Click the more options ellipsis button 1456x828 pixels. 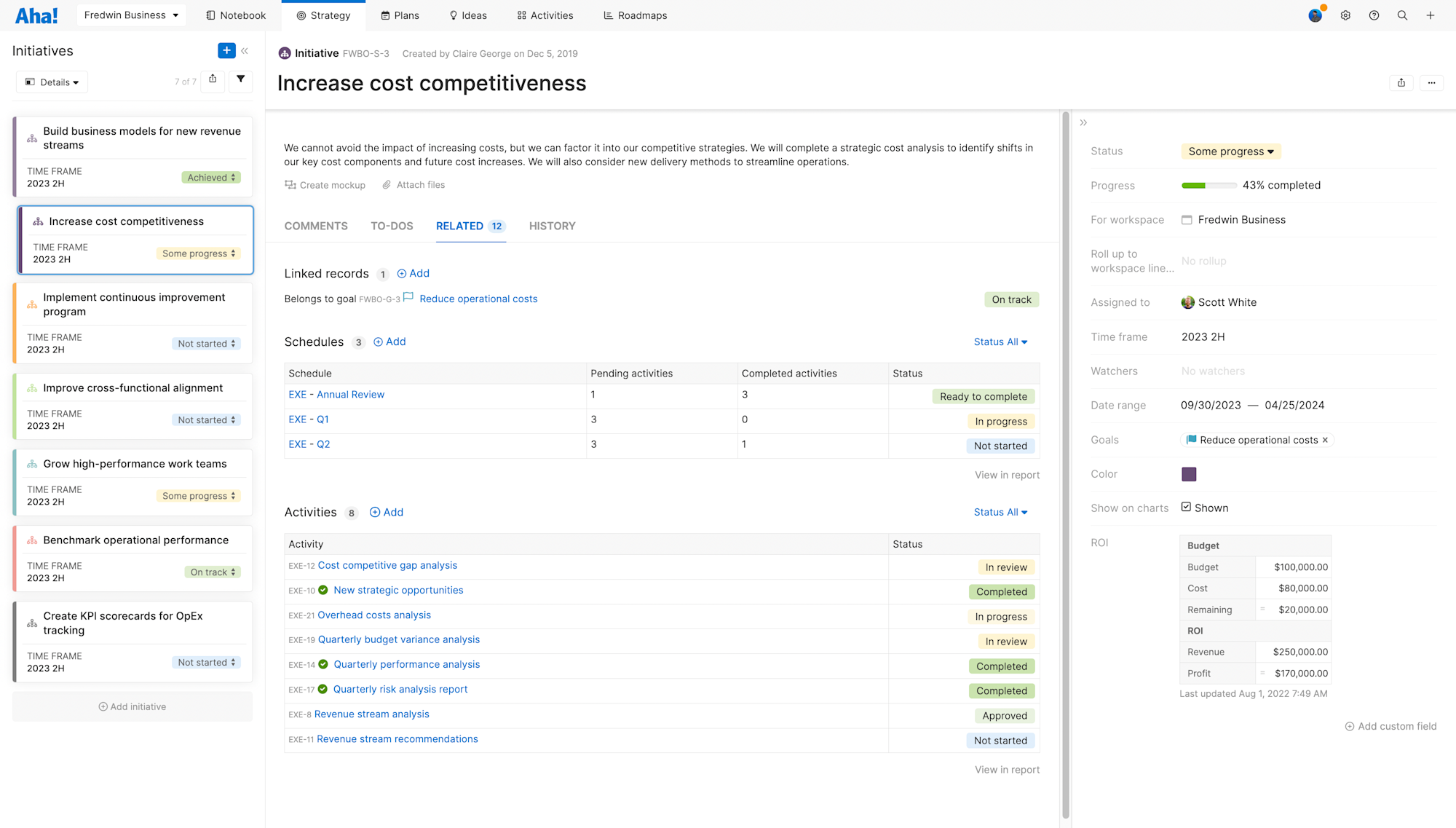[1431, 83]
